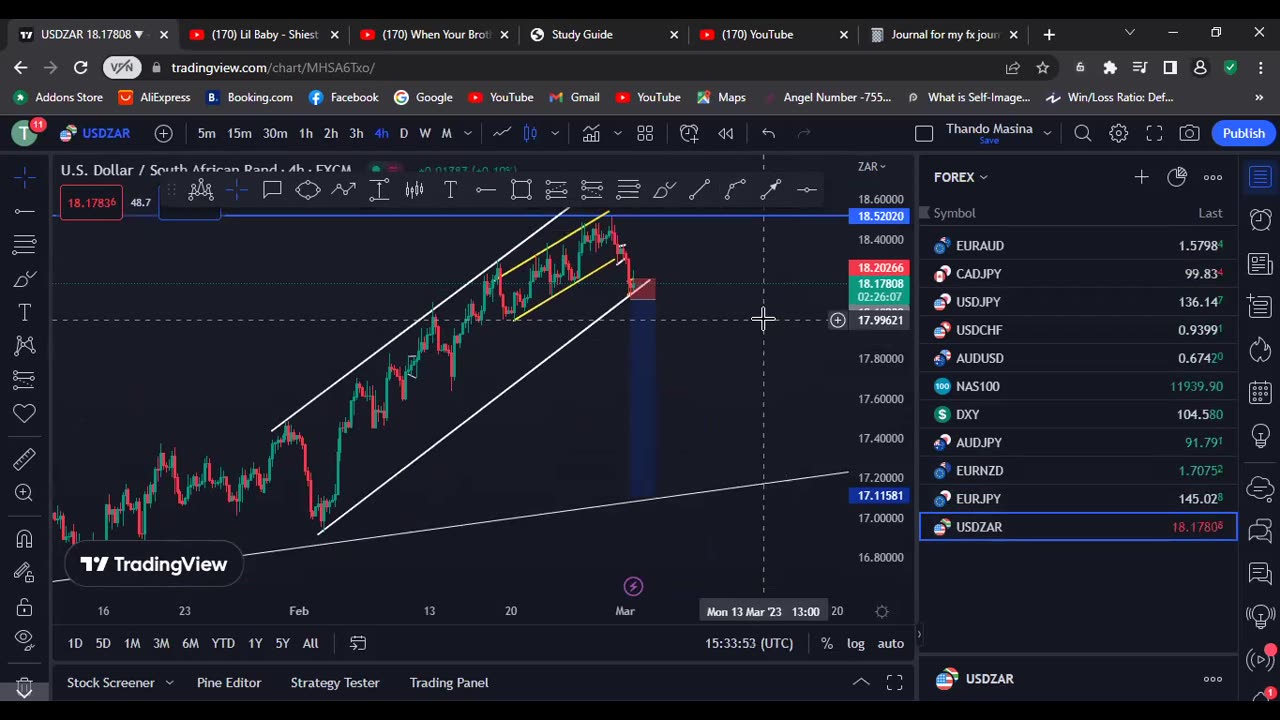Start bar replay with rewind icon
Screen dimensions: 1280x720
726,133
